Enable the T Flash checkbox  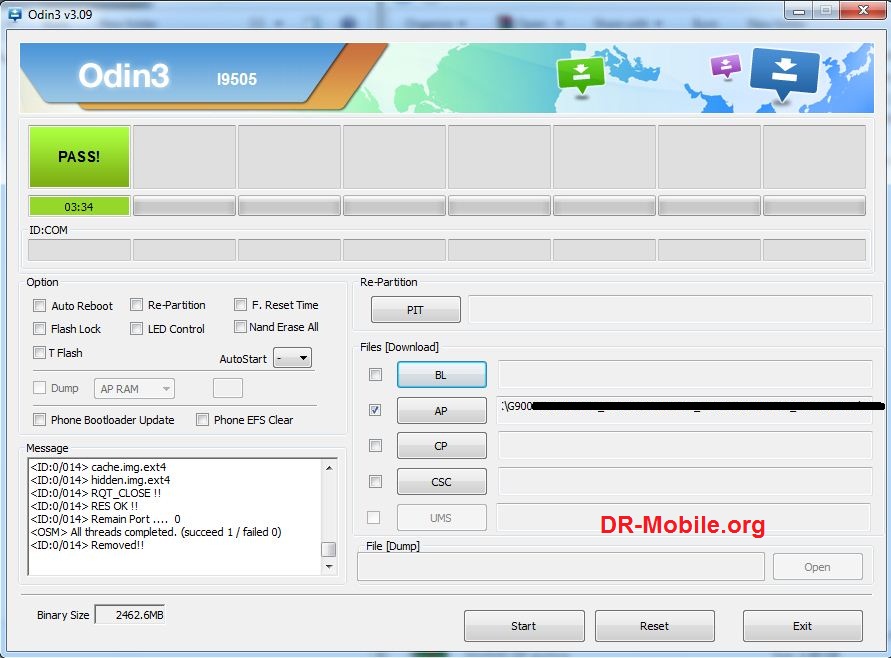click(39, 352)
